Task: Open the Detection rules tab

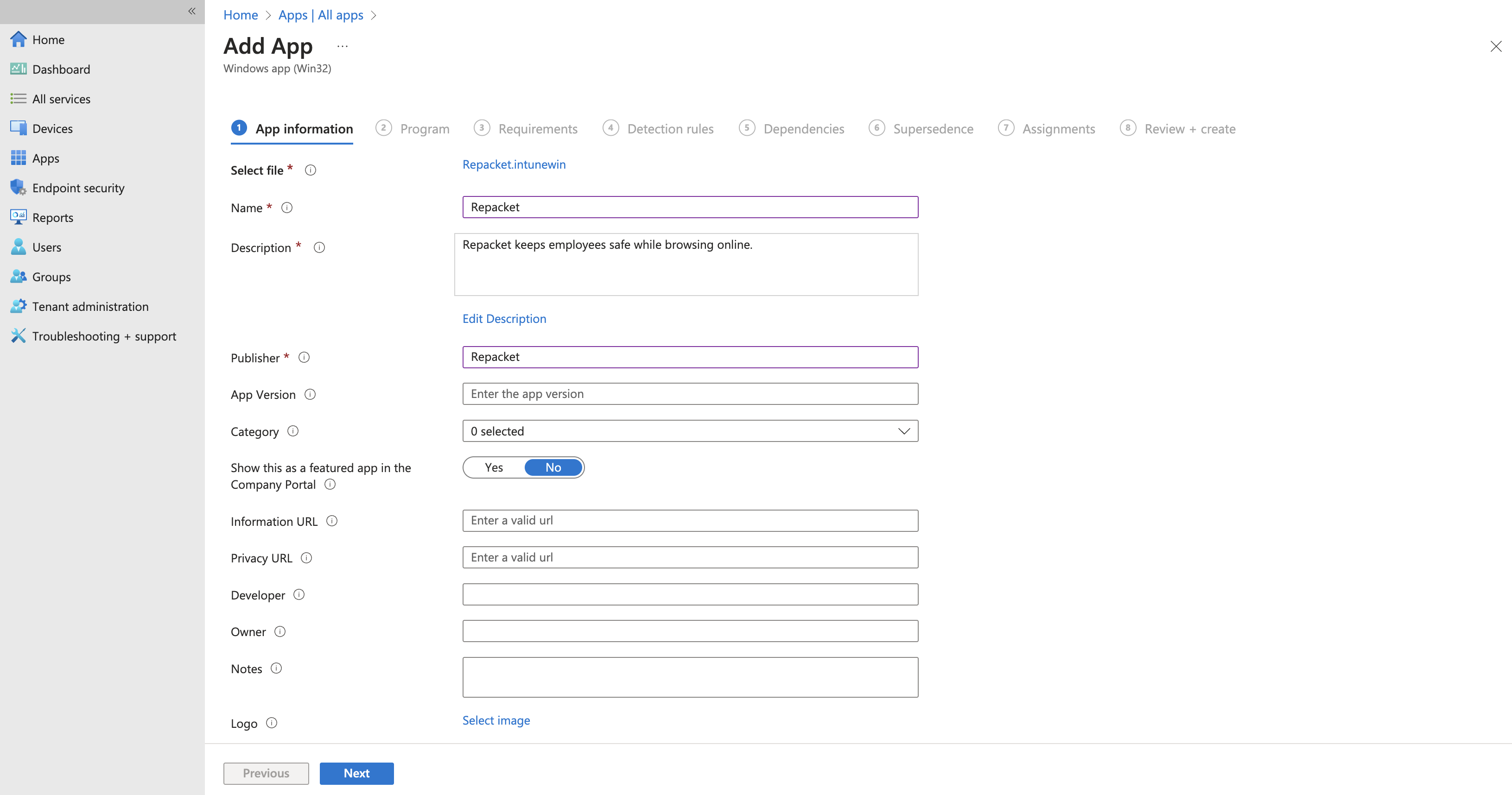Action: pyautogui.click(x=670, y=128)
